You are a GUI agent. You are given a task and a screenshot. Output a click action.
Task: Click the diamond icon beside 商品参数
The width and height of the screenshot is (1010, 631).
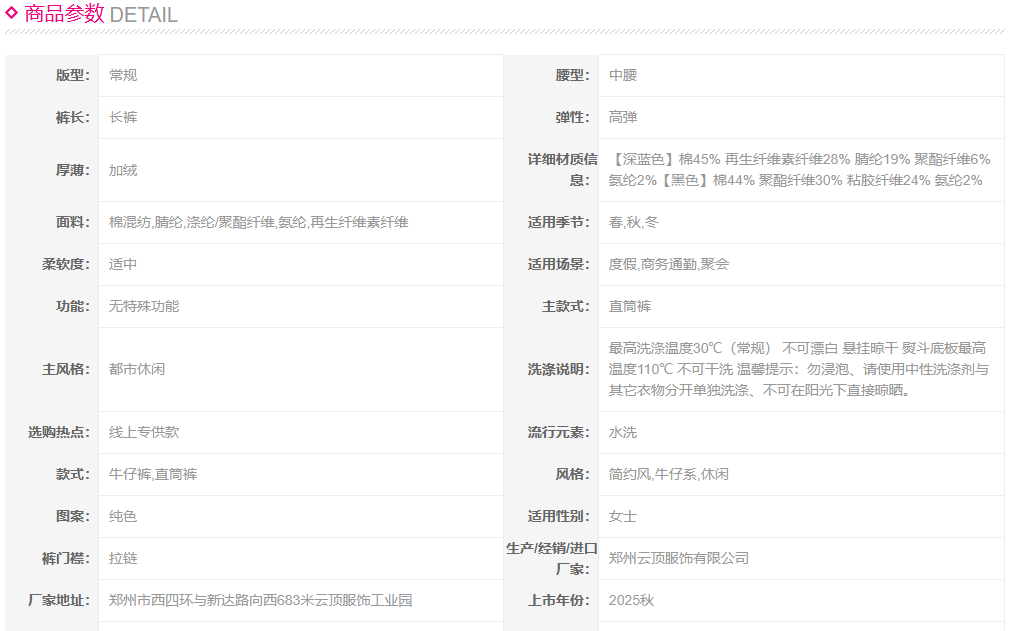(x=12, y=13)
